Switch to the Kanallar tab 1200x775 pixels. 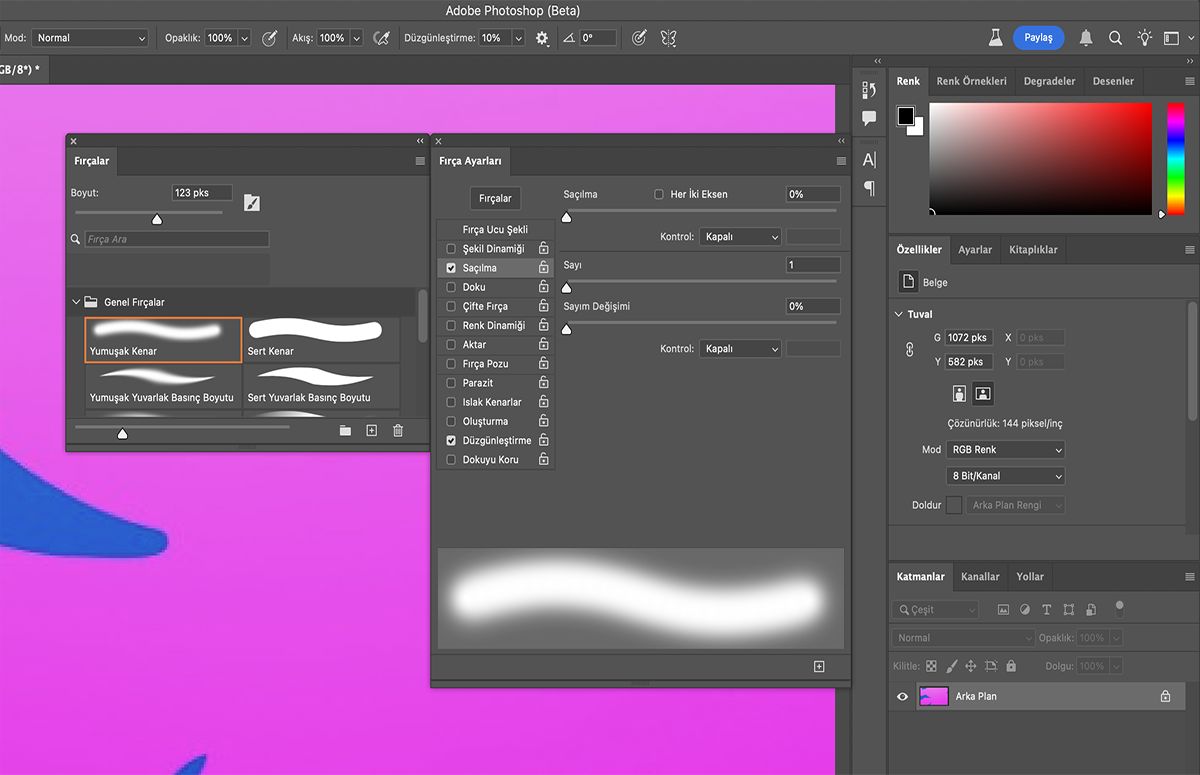[x=980, y=577]
